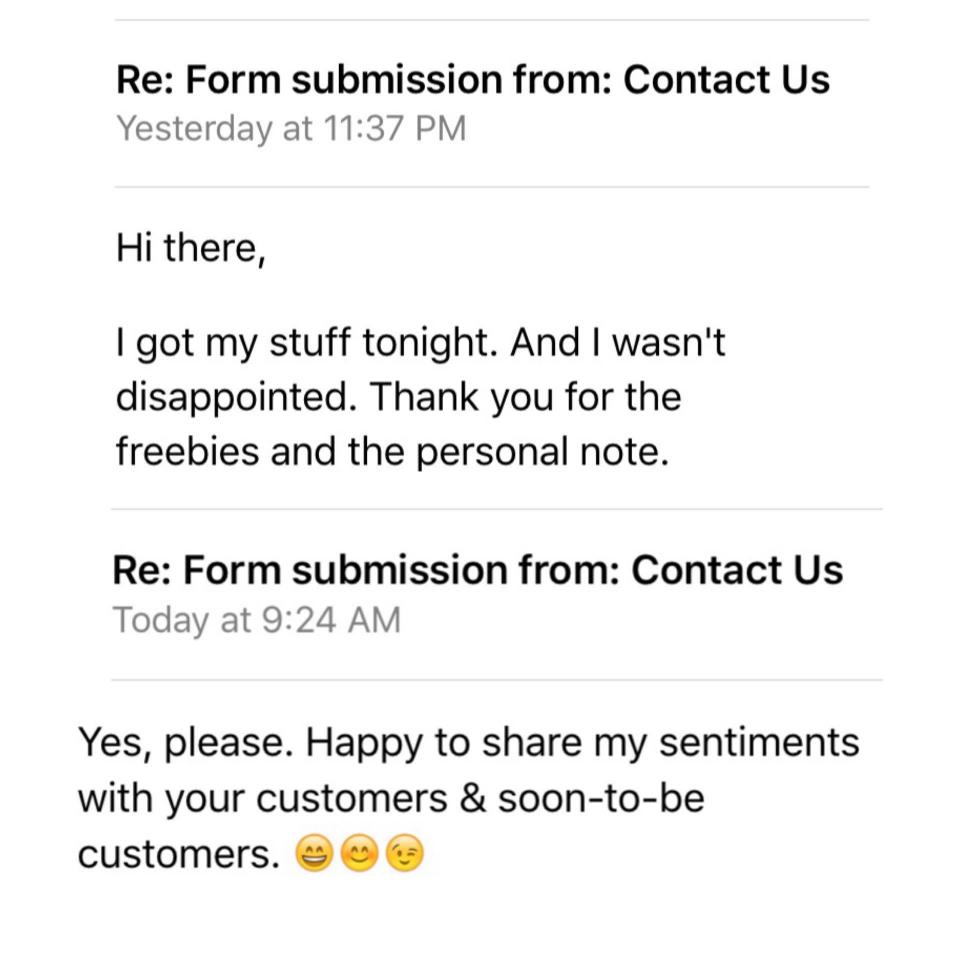Click the winking face emoji
Viewport: 960px width, 960px height.
pos(405,856)
